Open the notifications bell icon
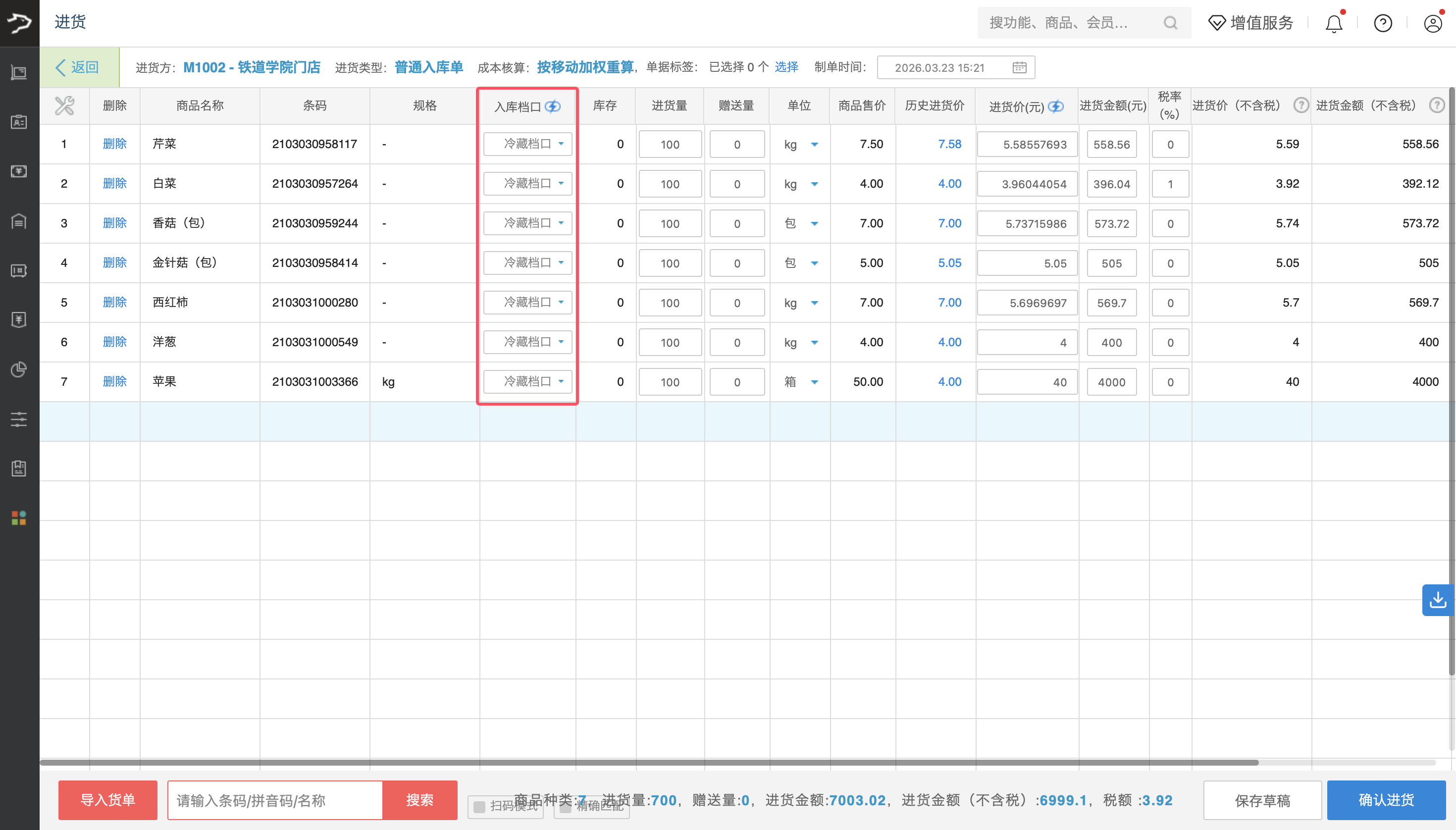1456x830 pixels. tap(1334, 23)
